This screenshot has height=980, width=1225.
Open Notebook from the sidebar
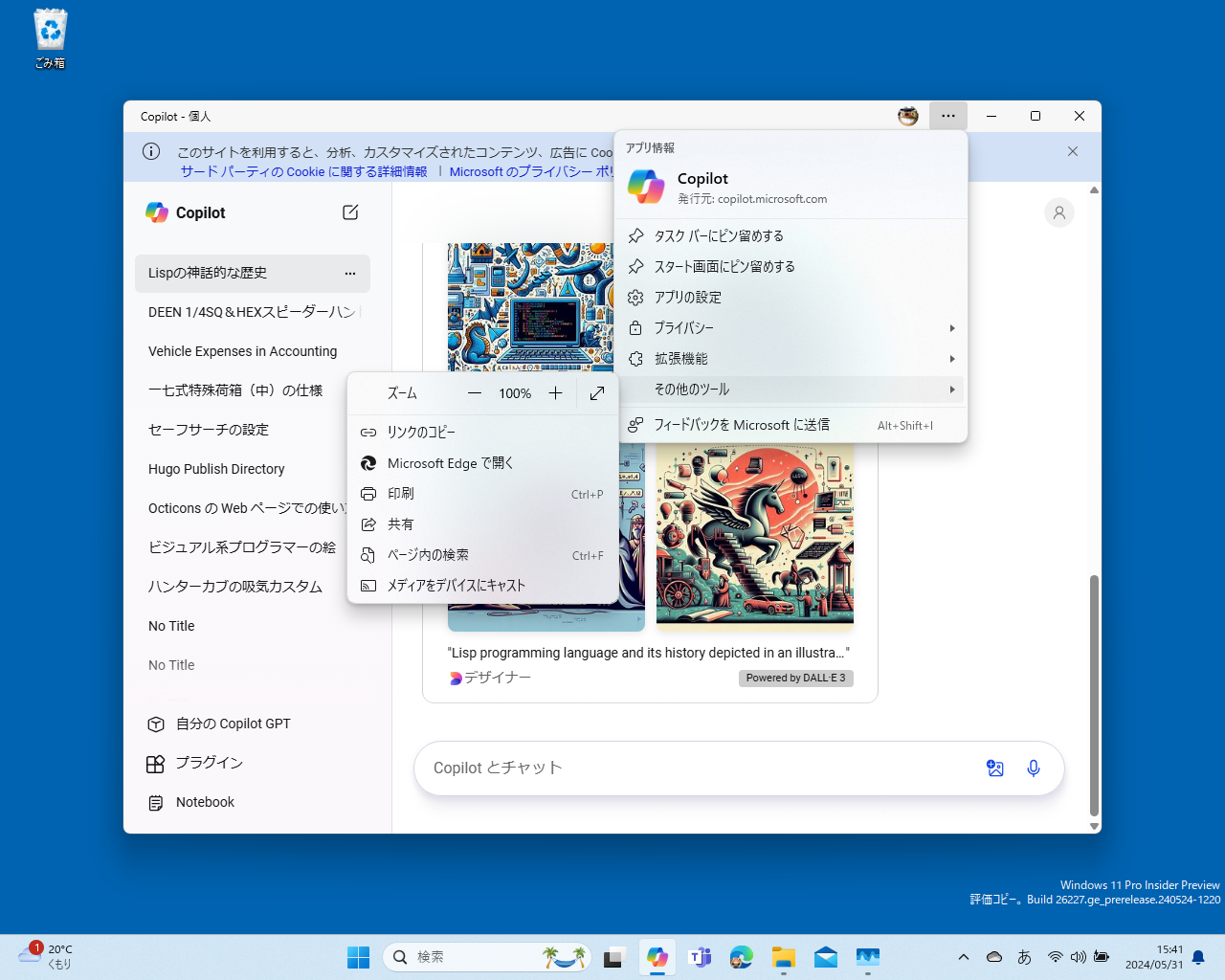[x=203, y=802]
